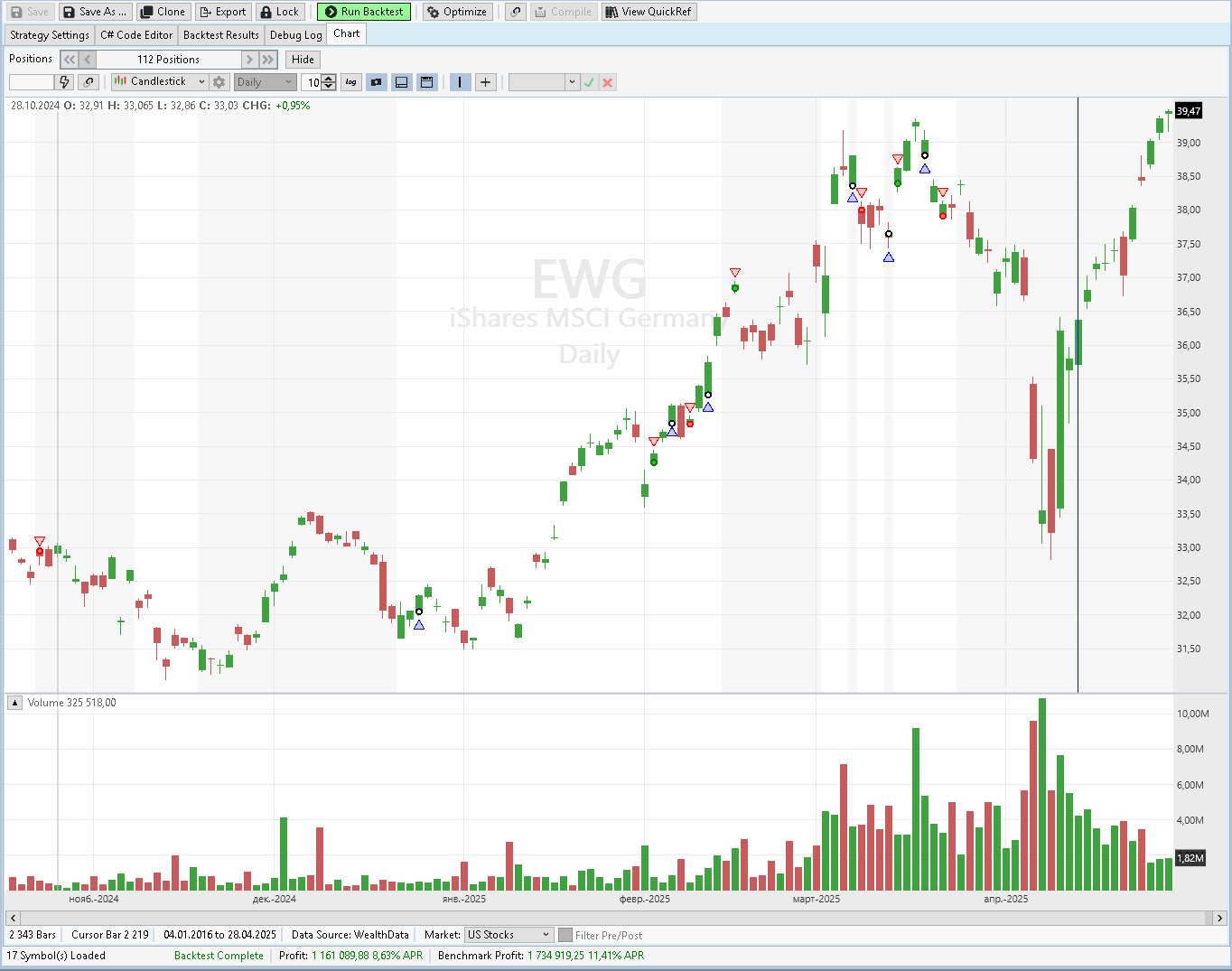Click the 17 Symbol(s) Loaded status
The width and height of the screenshot is (1232, 971).
pos(56,956)
